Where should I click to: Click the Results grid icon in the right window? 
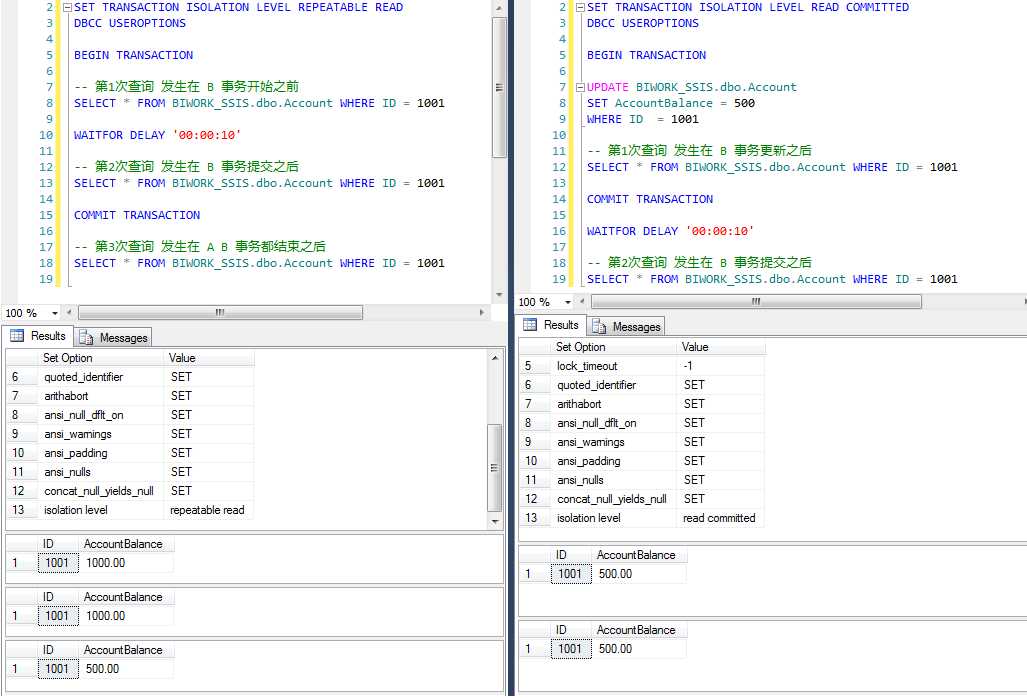530,325
